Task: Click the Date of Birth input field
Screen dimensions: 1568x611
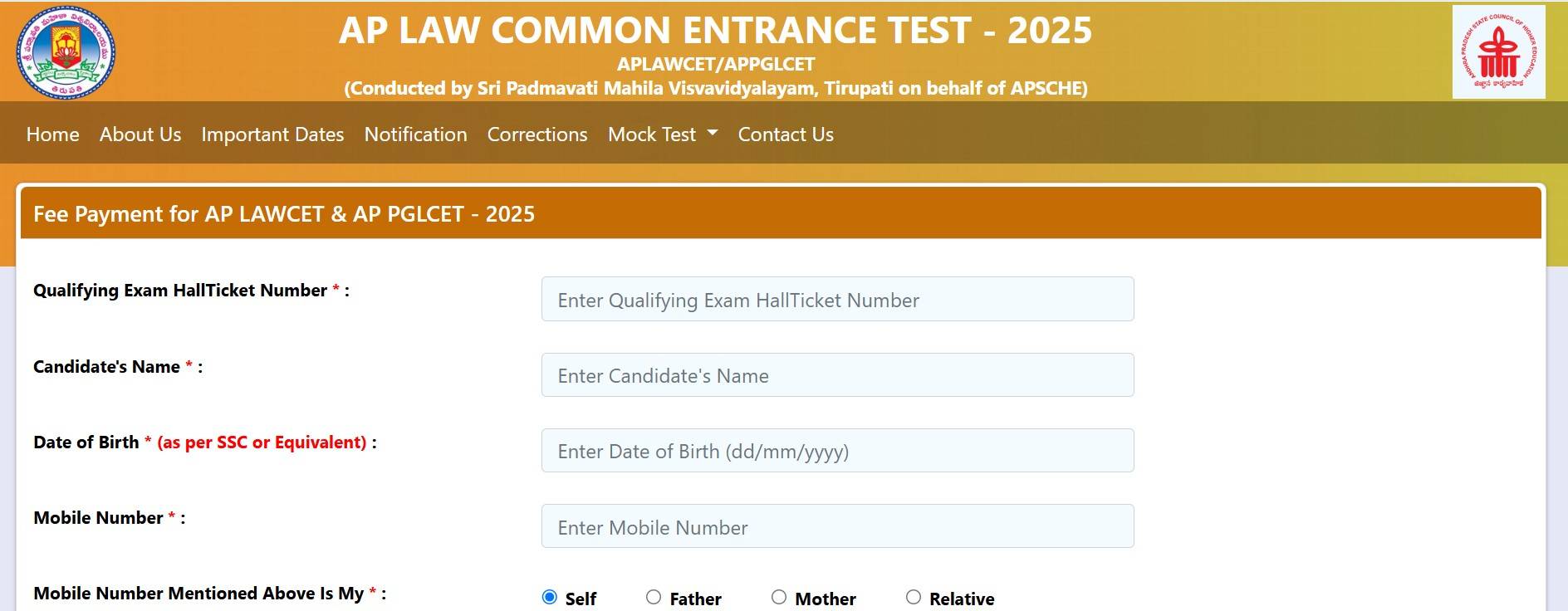Action: (x=837, y=451)
